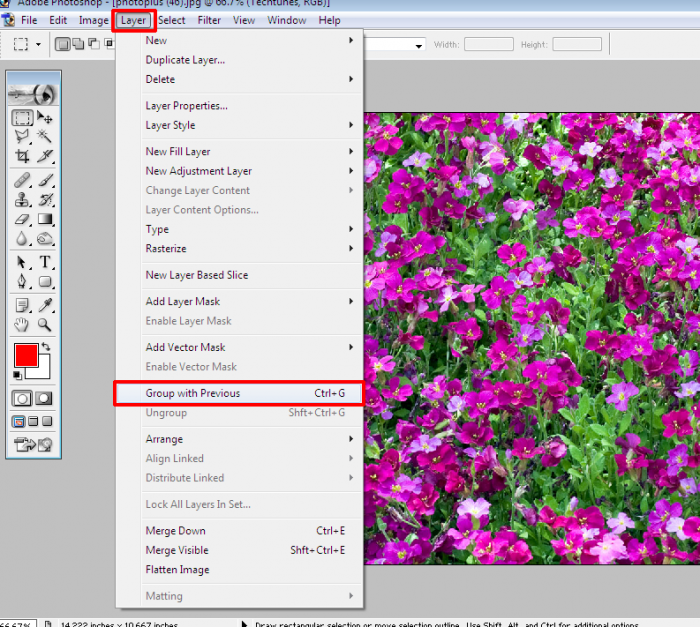Click the red foreground color swatch
Image resolution: width=700 pixels, height=627 pixels.
click(x=25, y=355)
